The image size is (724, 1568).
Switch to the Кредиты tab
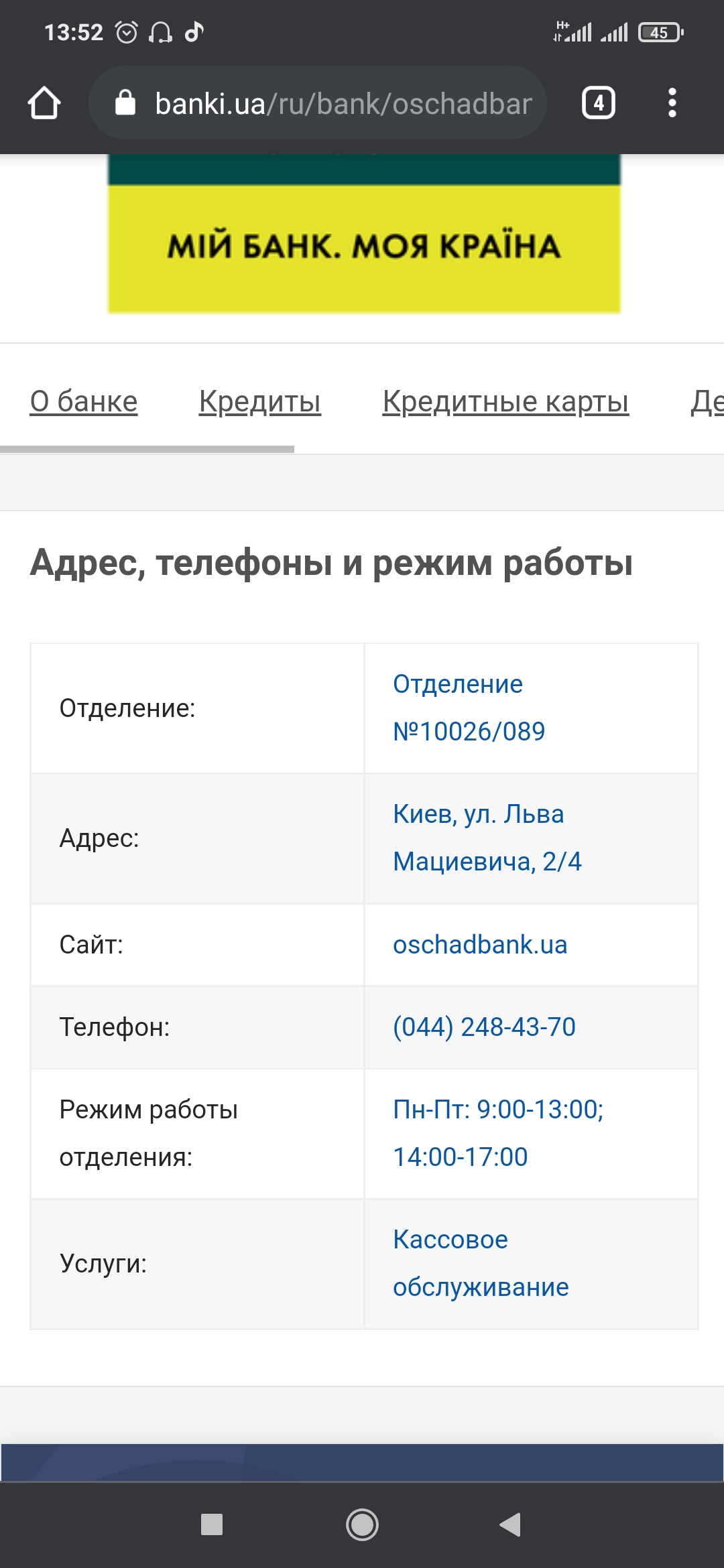259,401
